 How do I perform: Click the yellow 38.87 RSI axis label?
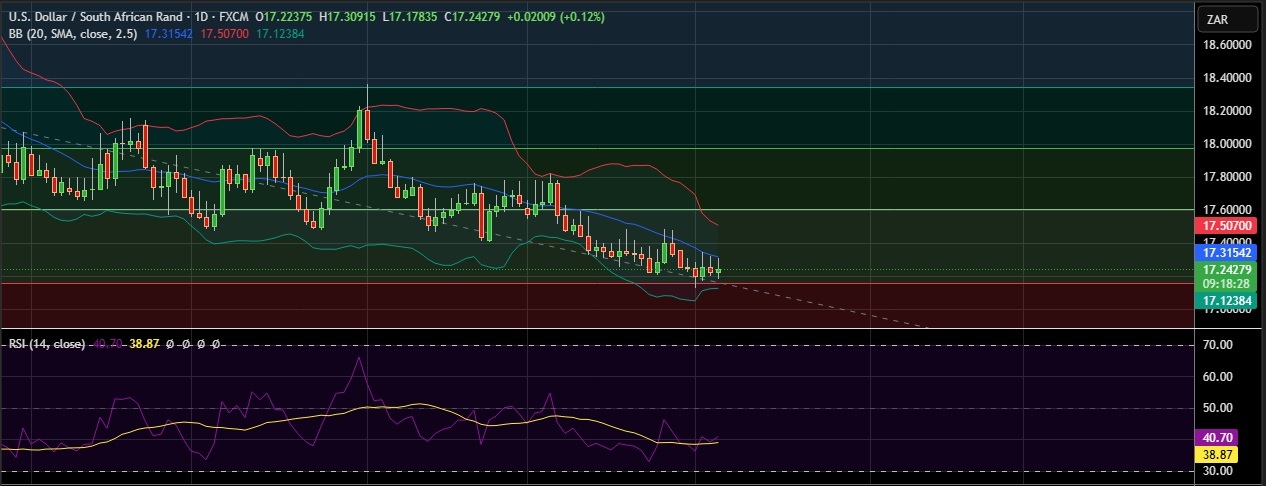(1221, 454)
